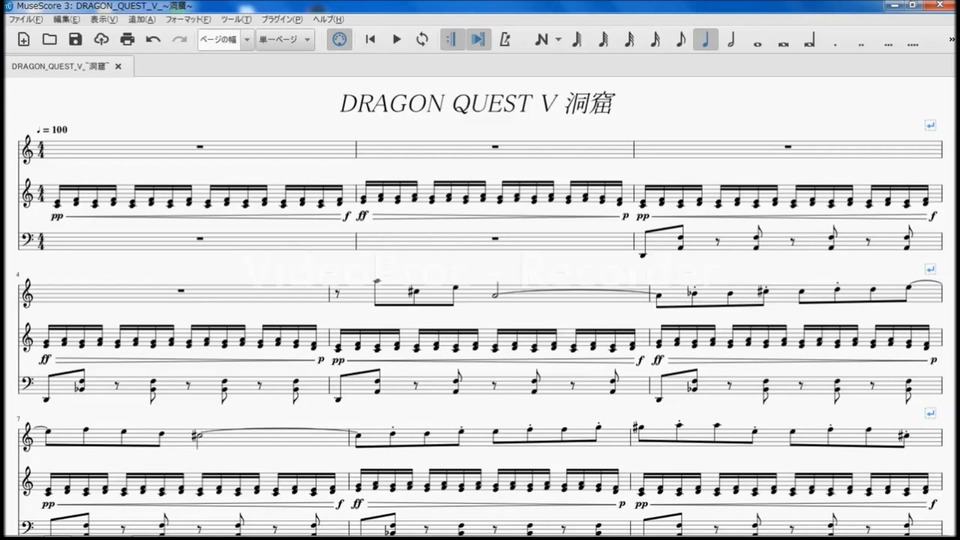Screen dimensions: 960x540
Task: Select system break icon after second system
Action: pos(930,269)
